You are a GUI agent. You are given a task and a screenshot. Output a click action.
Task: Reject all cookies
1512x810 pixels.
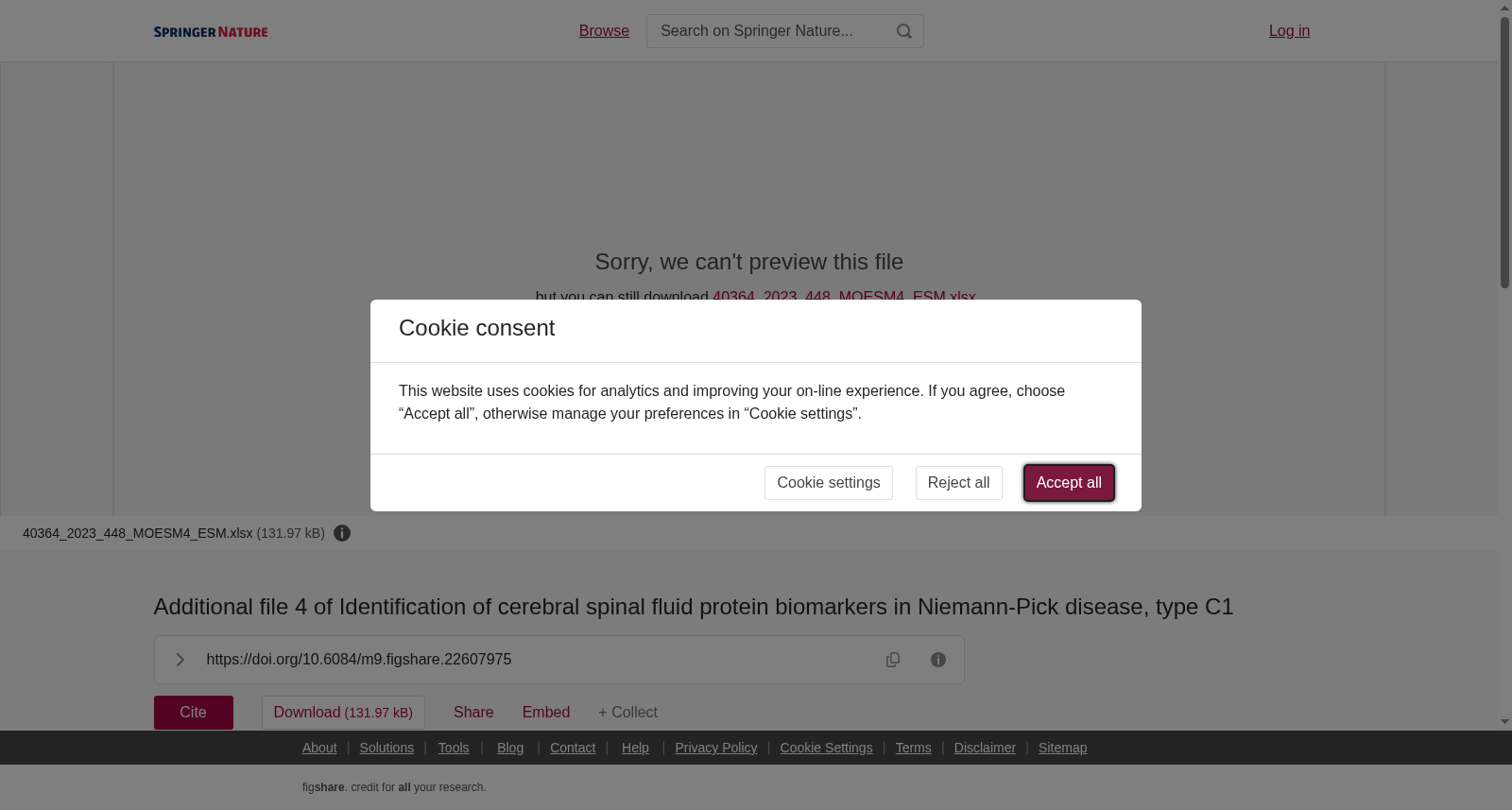(958, 483)
